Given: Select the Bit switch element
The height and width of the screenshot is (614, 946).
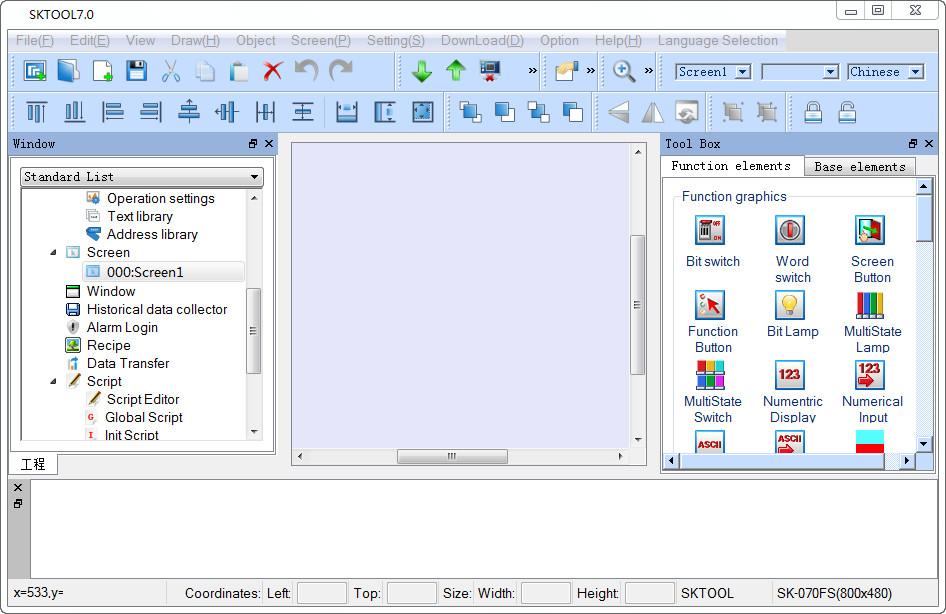Looking at the screenshot, I should [710, 230].
